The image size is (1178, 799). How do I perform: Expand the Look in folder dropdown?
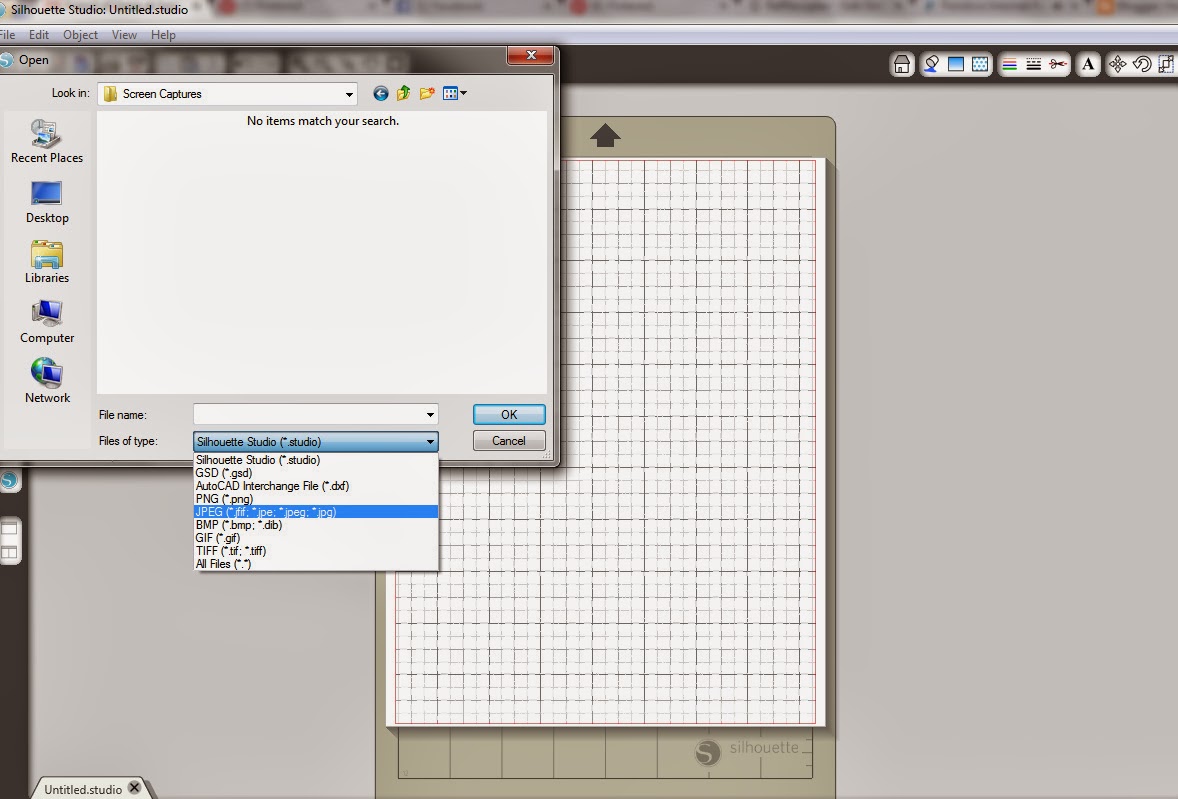[x=349, y=94]
